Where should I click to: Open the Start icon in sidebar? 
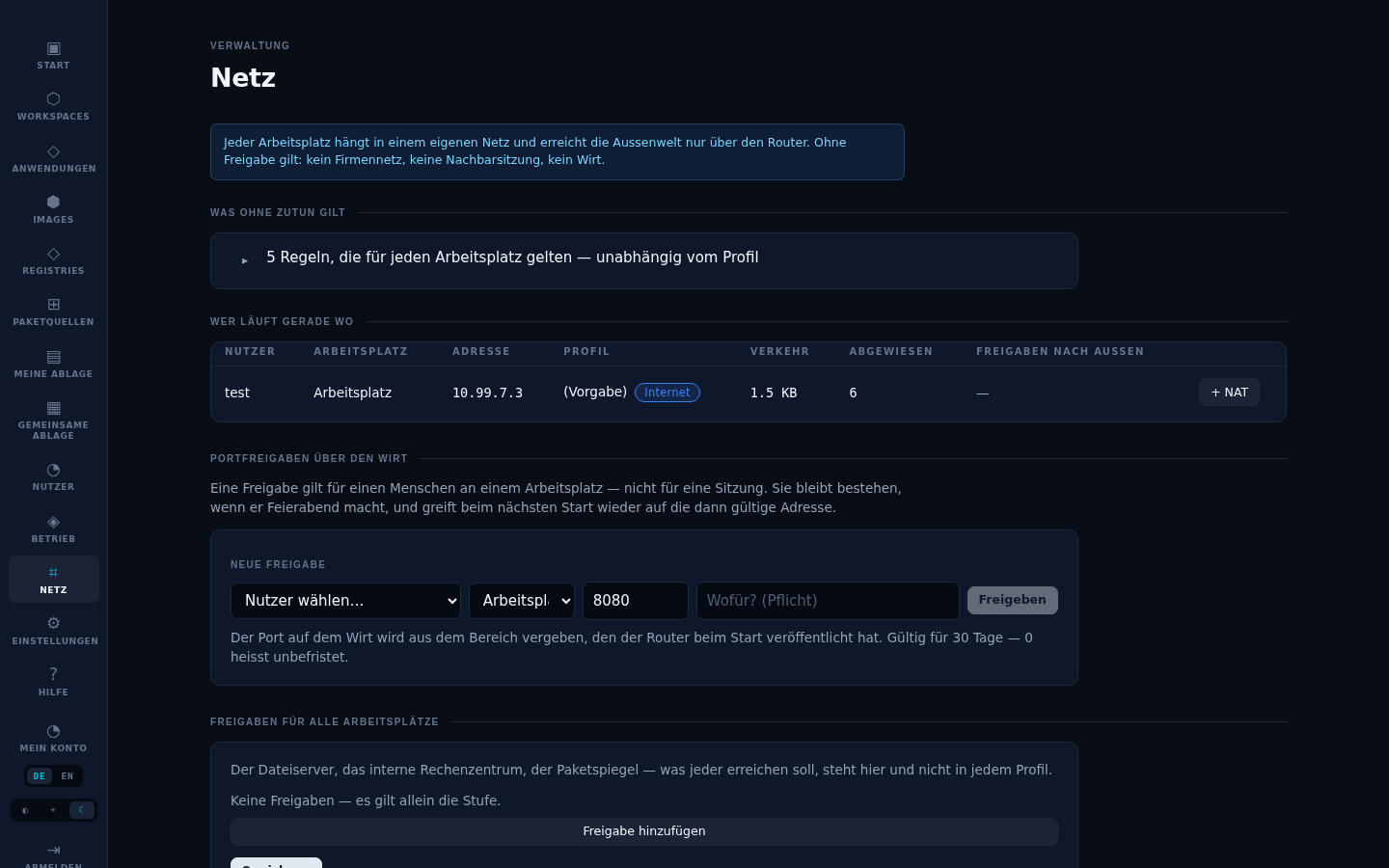coord(53,48)
